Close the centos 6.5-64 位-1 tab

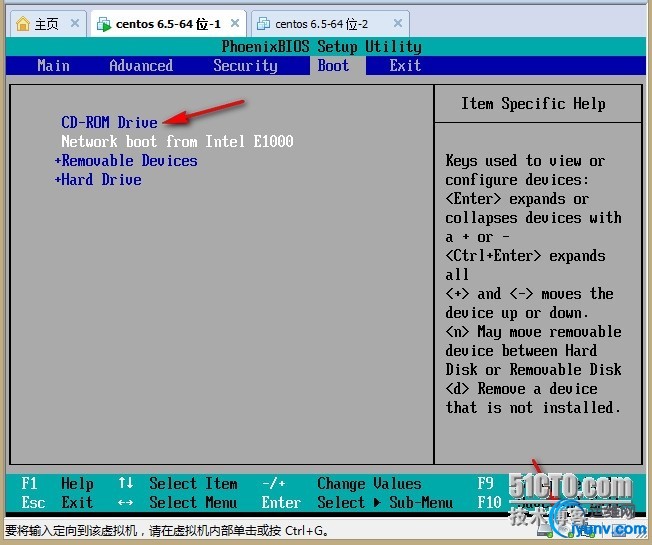point(235,23)
